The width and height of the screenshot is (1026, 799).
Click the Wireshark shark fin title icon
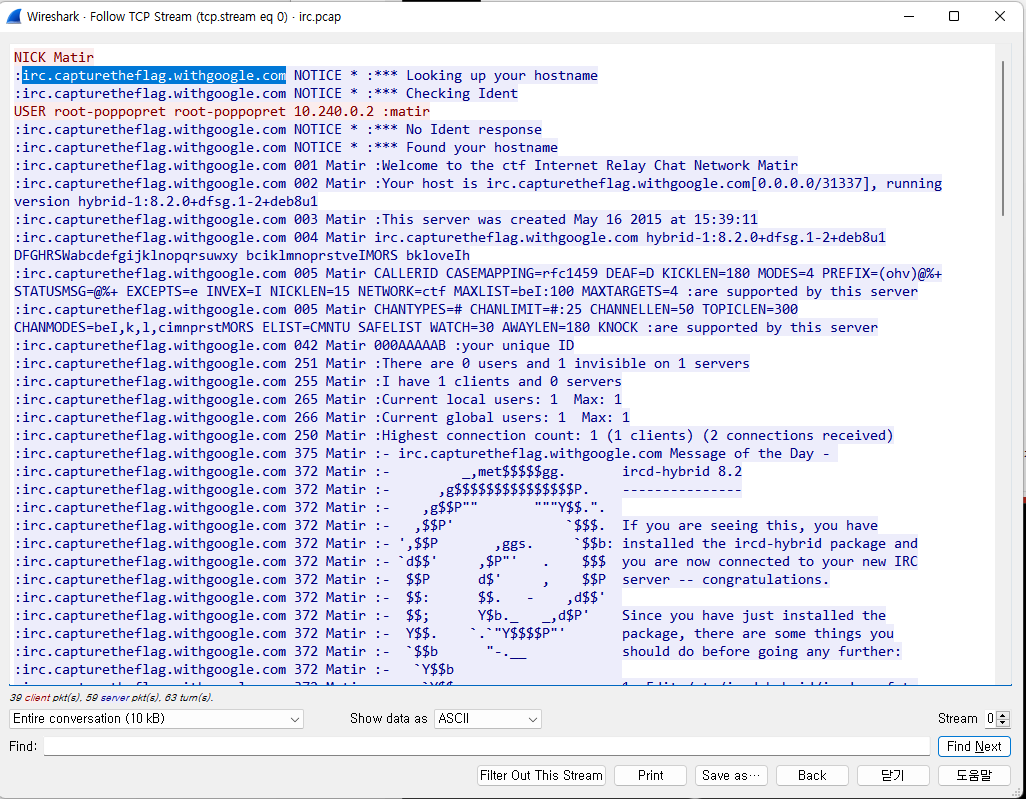coord(13,16)
